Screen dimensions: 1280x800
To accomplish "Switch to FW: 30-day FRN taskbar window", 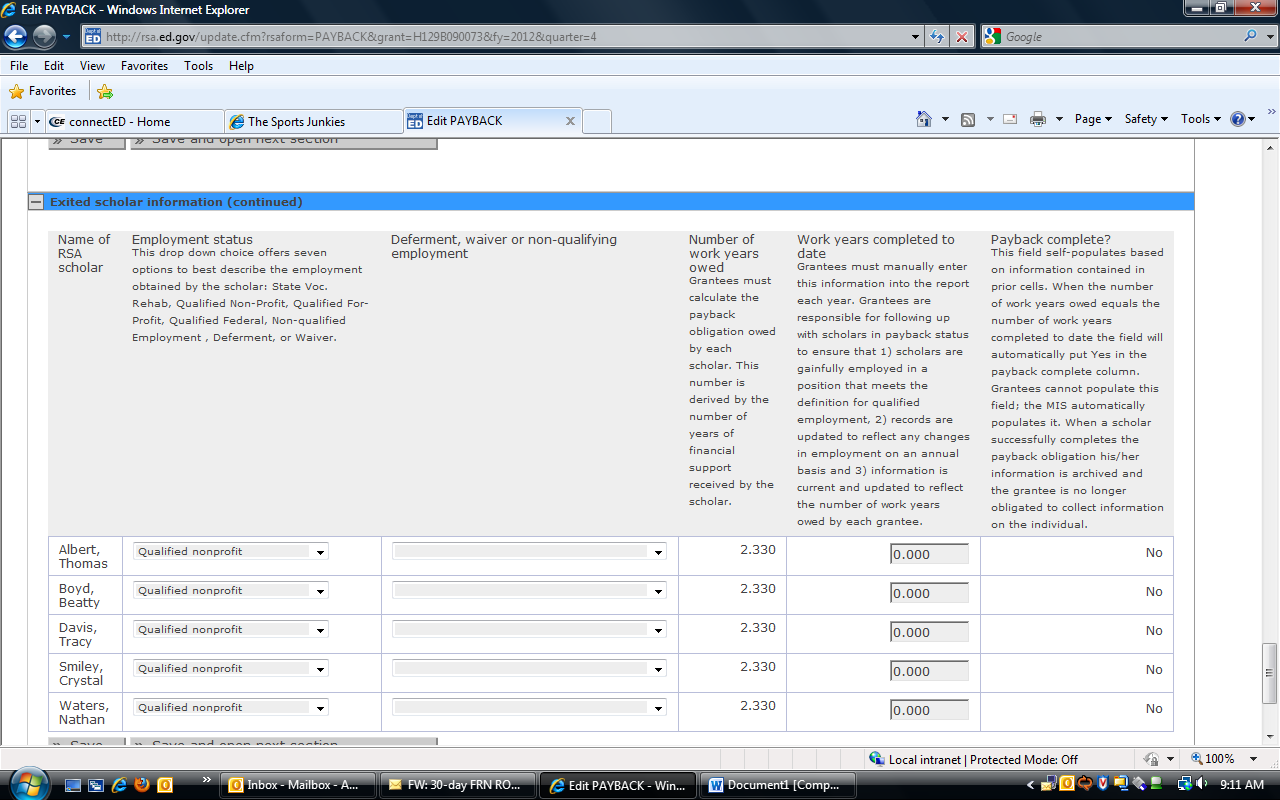I will pyautogui.click(x=457, y=785).
